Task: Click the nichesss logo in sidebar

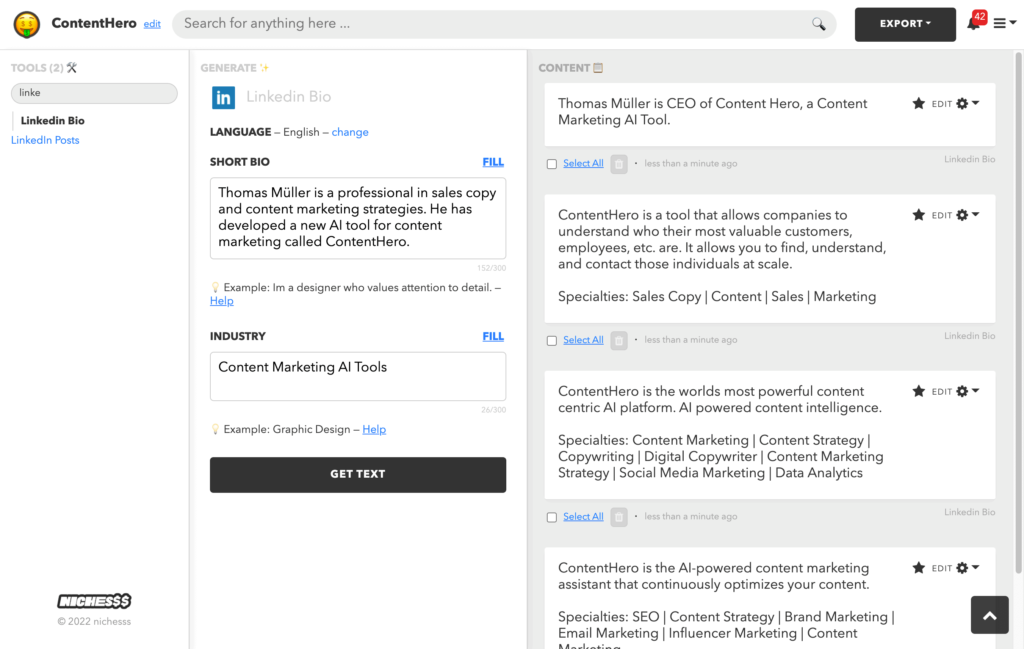Action: pos(94,601)
